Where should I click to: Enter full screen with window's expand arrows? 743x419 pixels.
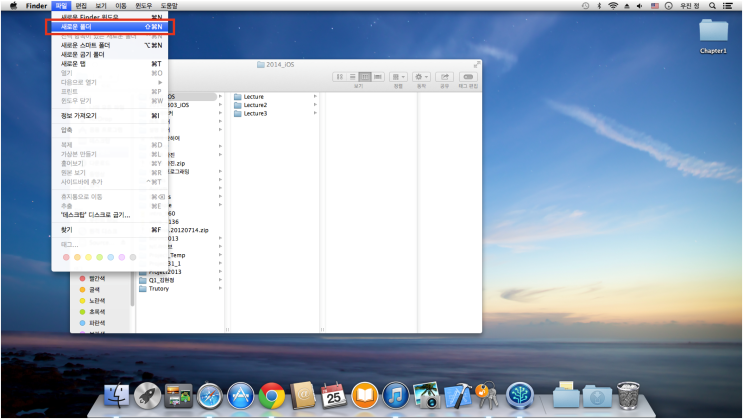(x=476, y=64)
